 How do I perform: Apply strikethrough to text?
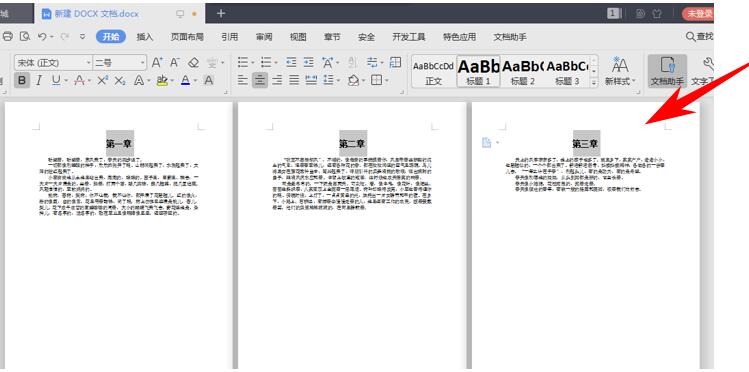click(79, 80)
